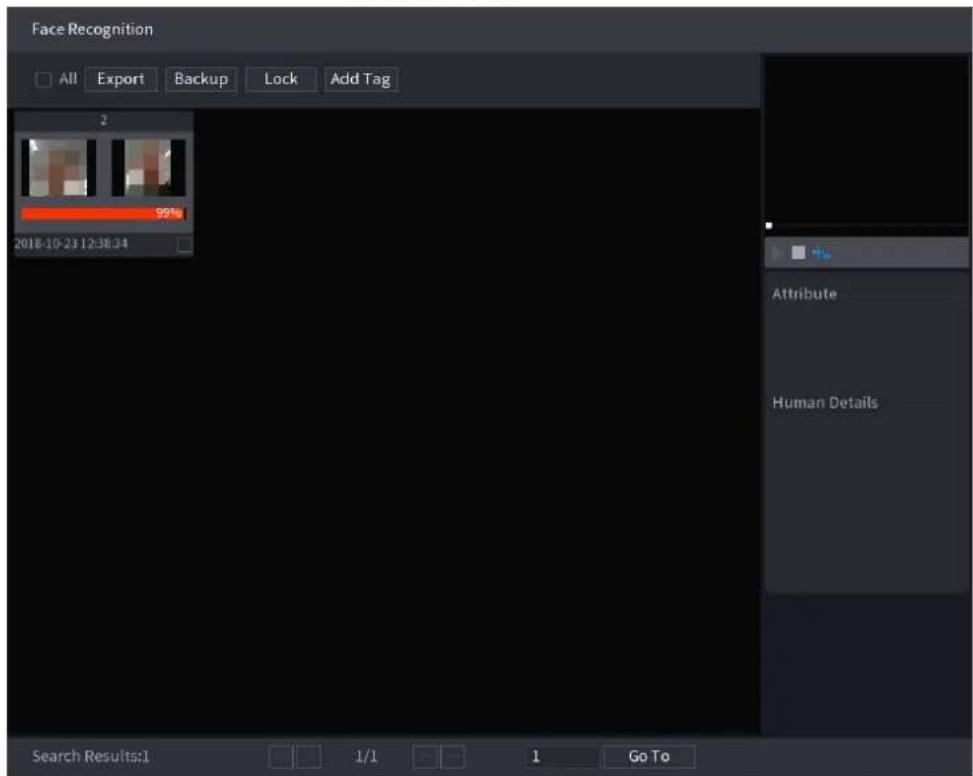Go to the next page of results
Viewport: 973px width, 776px height.
(x=425, y=757)
